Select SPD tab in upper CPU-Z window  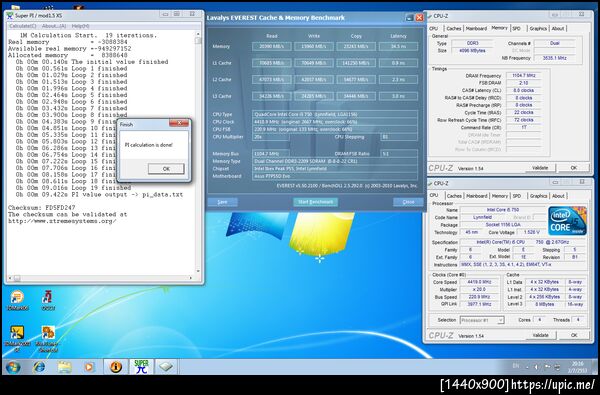(517, 29)
